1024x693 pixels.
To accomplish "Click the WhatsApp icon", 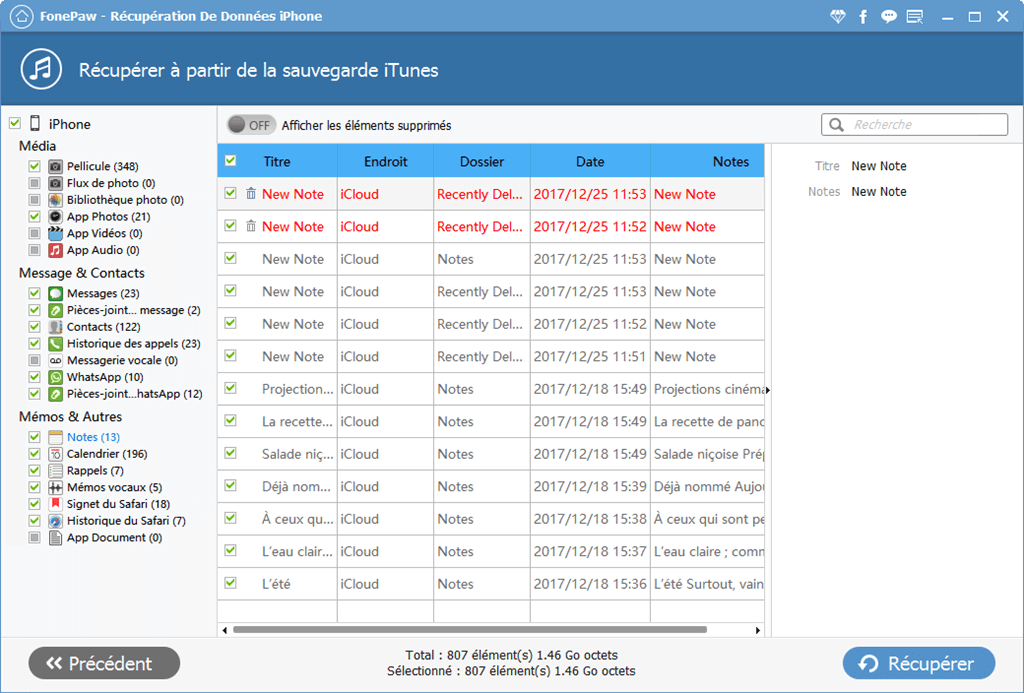I will pos(56,378).
